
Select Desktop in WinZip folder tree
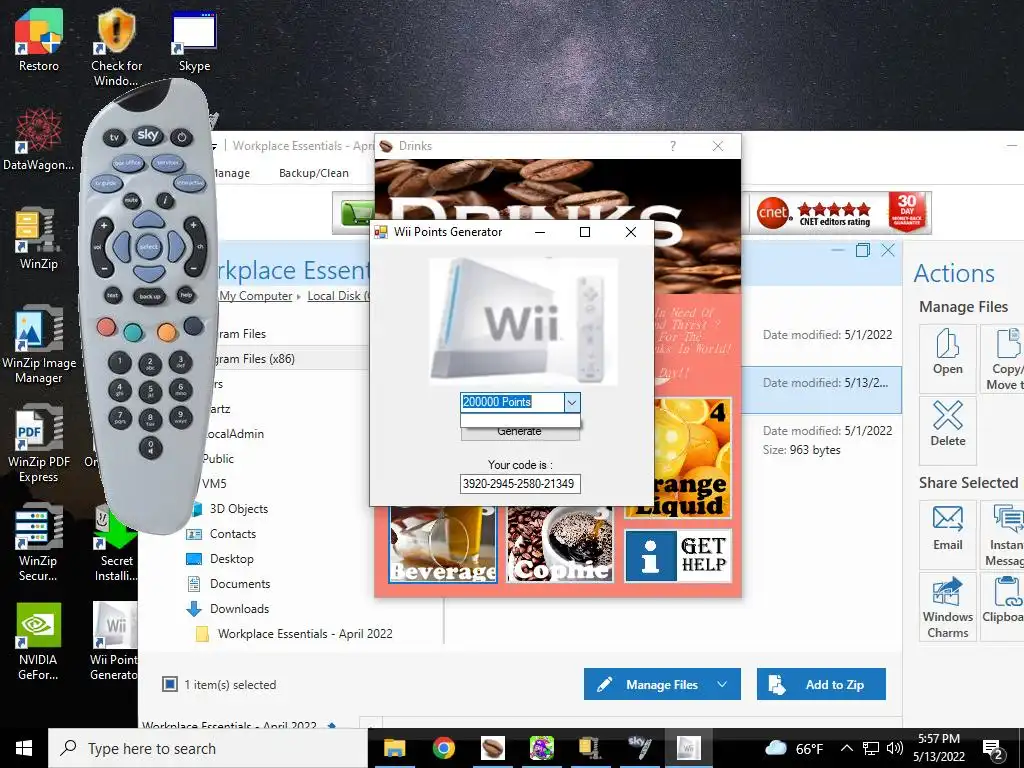point(231,559)
